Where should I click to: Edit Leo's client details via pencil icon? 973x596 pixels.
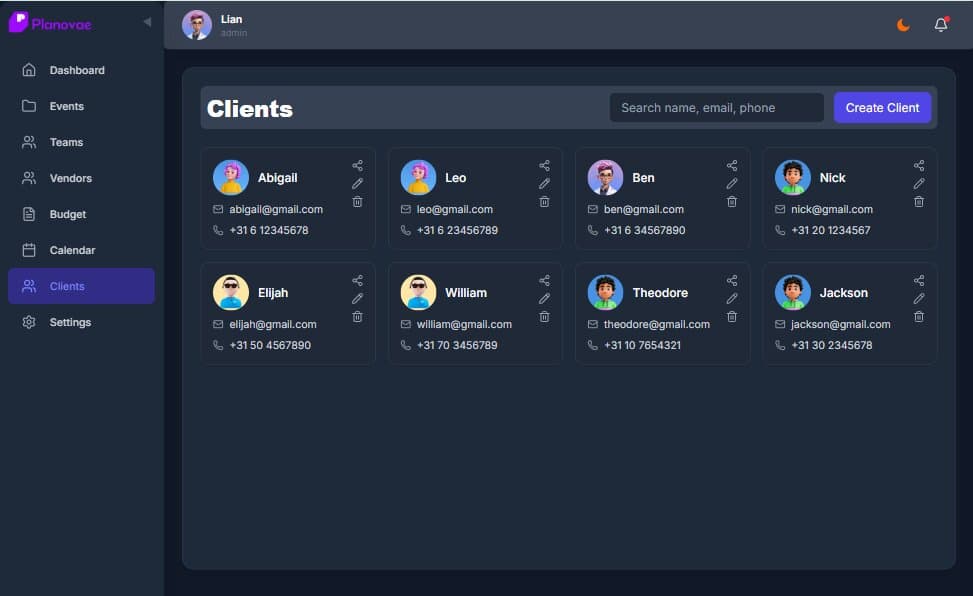(544, 183)
